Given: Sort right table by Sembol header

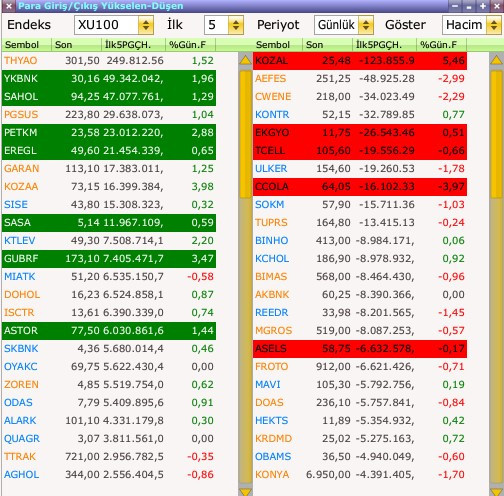Looking at the screenshot, I should [x=277, y=45].
